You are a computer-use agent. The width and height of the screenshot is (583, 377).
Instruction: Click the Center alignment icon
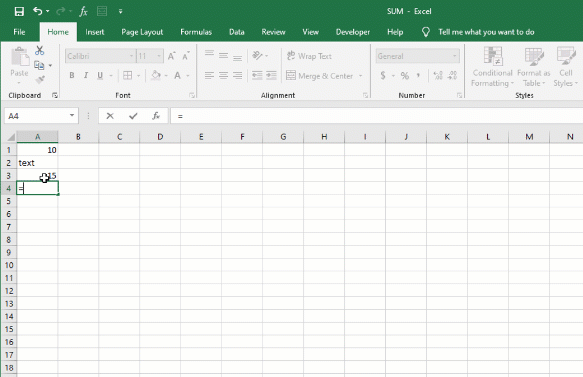click(223, 75)
